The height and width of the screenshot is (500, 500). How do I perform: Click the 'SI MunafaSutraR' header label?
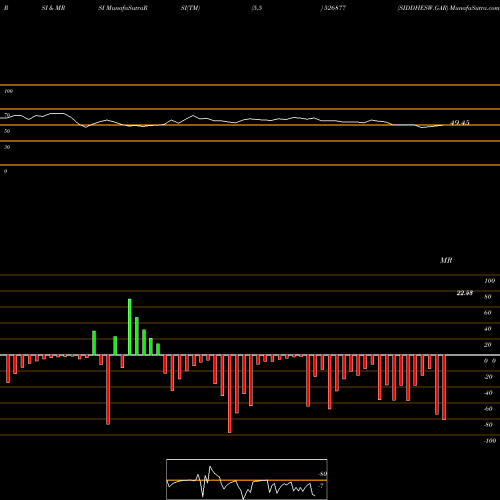(x=123, y=8)
